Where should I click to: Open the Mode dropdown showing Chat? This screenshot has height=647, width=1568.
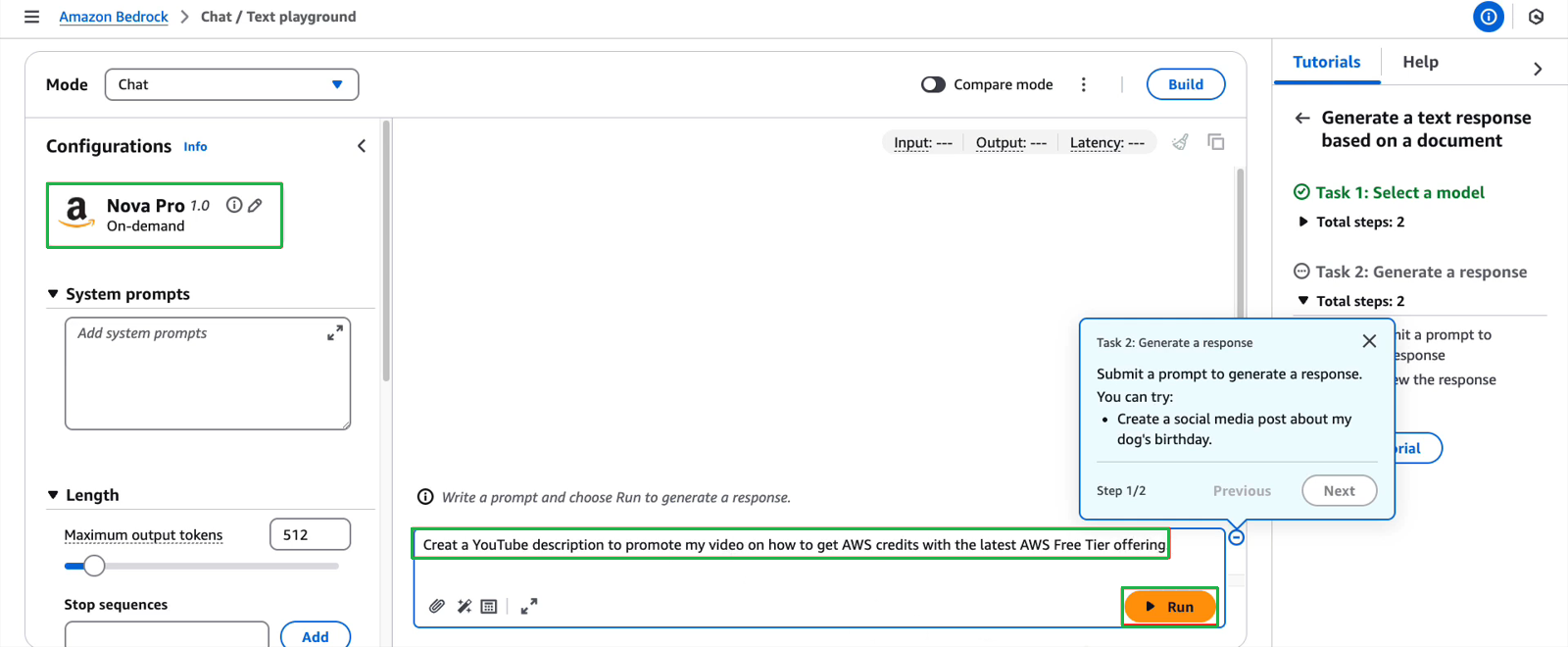point(231,84)
